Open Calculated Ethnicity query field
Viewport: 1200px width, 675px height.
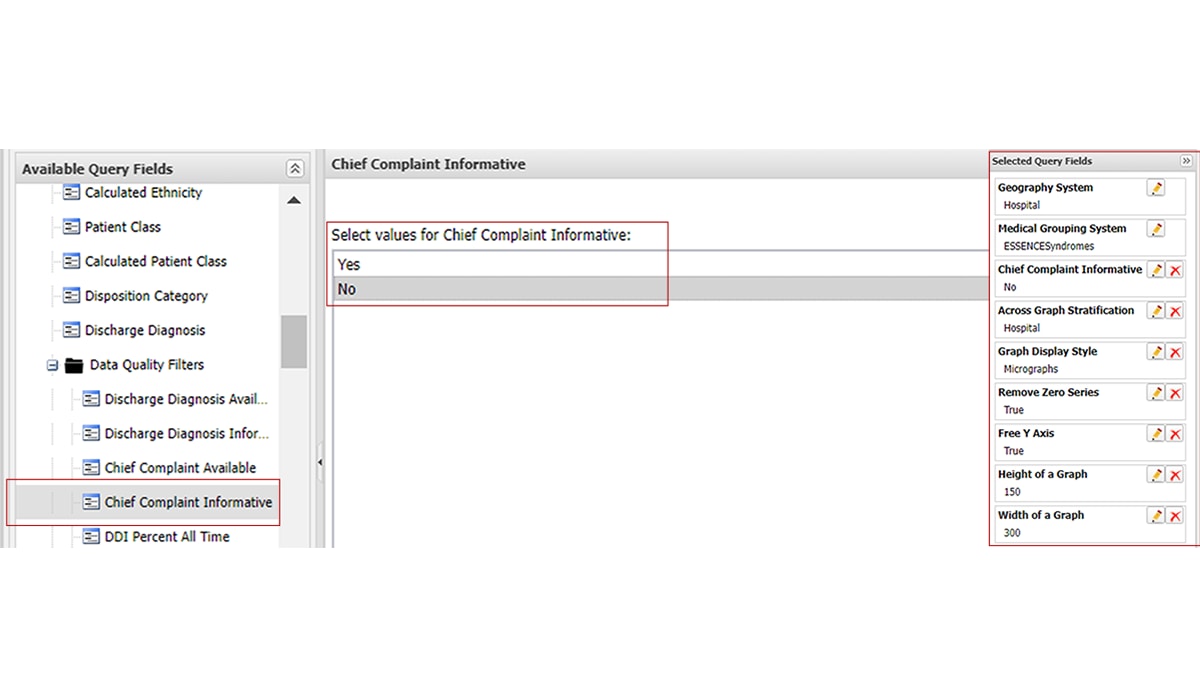[x=143, y=193]
